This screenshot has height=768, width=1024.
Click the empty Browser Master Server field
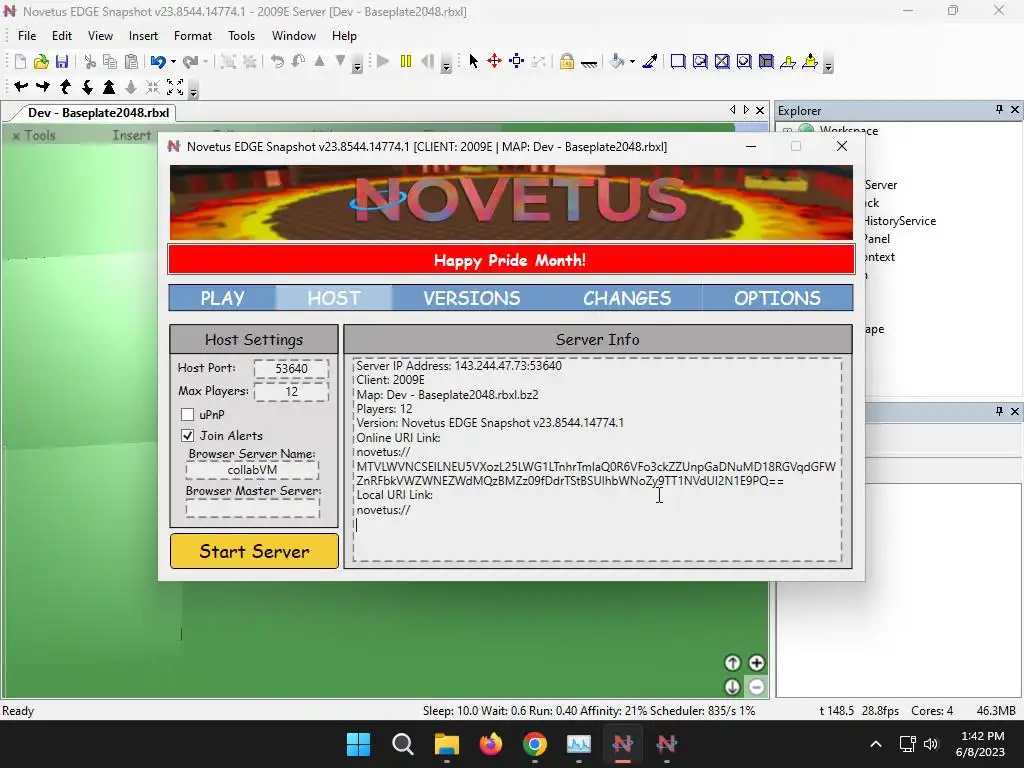(x=252, y=508)
